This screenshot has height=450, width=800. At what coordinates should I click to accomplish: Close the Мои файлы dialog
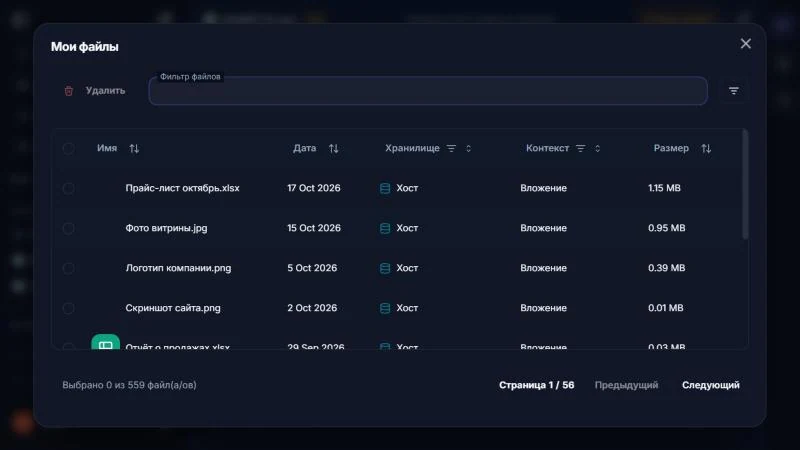point(745,44)
